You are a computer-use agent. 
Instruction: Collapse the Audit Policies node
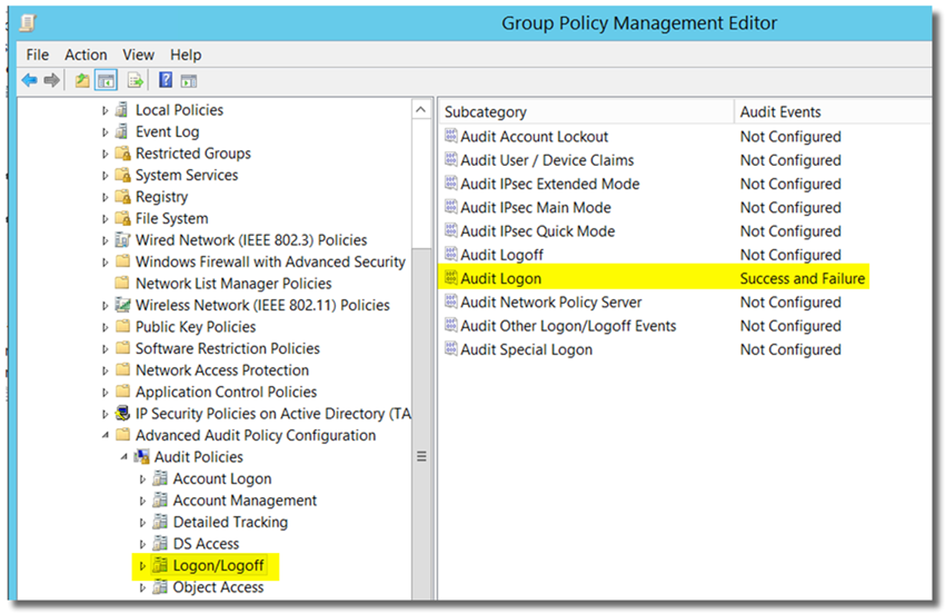(124, 457)
